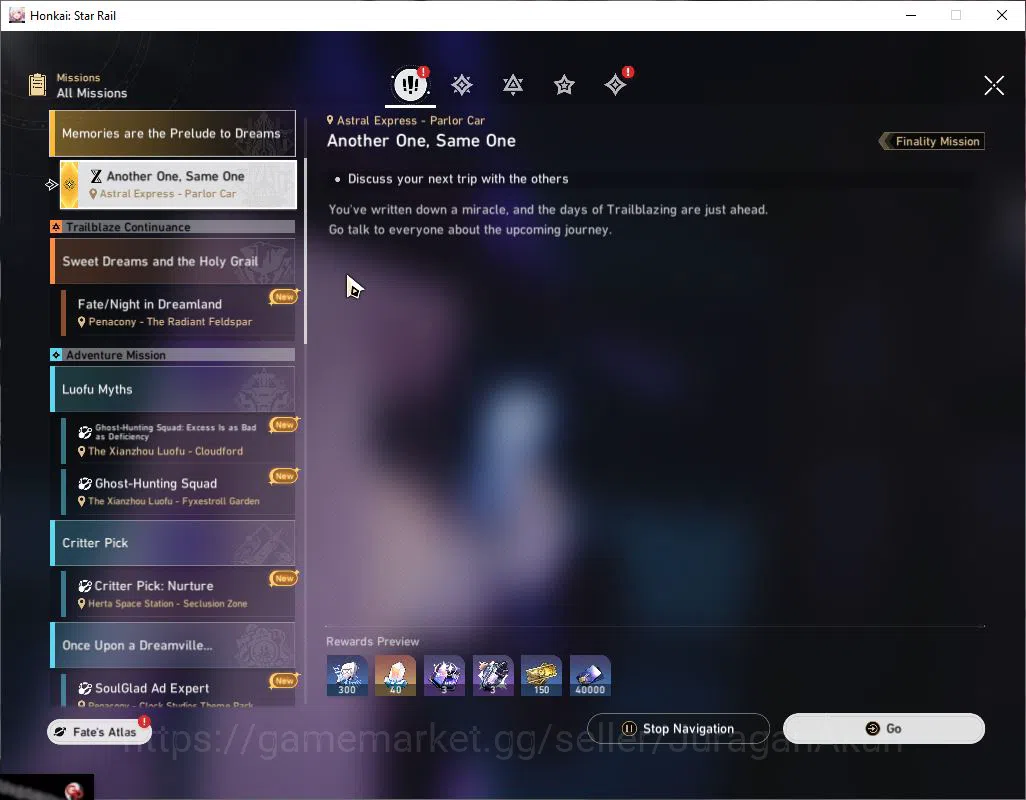Collapse the Adventure Mission section
Screen dimensions: 1026x800
tap(173, 355)
